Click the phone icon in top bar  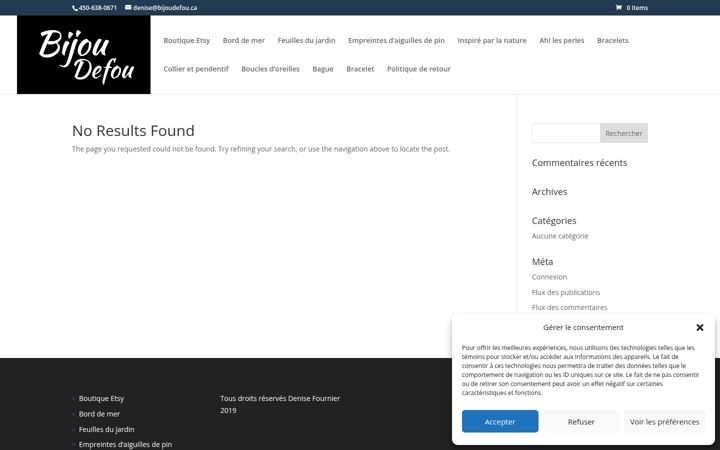[x=75, y=8]
